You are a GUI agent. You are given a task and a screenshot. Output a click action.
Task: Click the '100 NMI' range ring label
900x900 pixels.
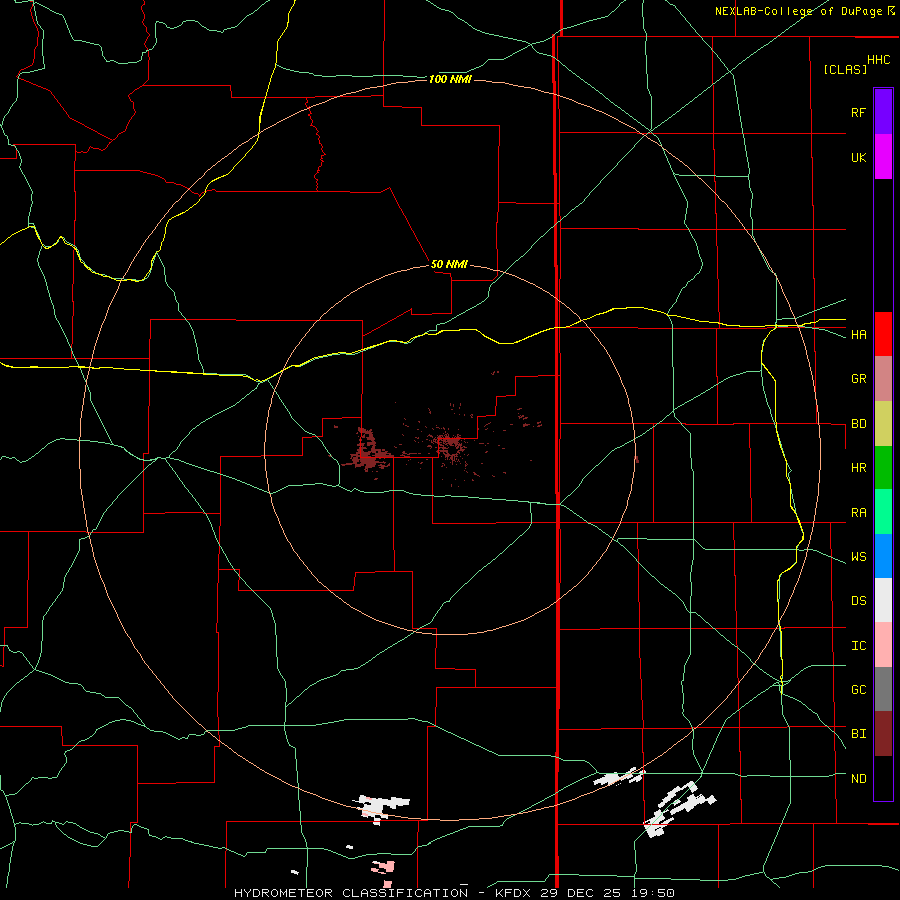pos(450,79)
